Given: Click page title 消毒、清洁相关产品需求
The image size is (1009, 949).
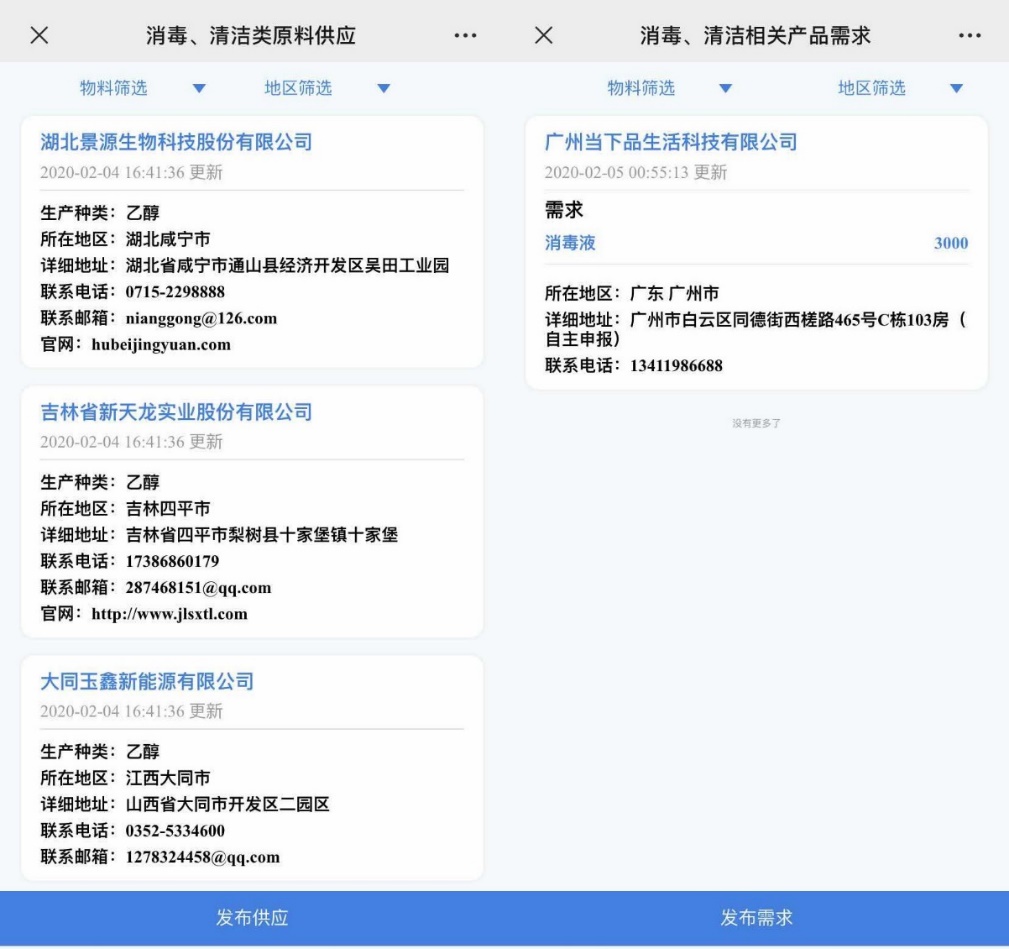Looking at the screenshot, I should [x=755, y=35].
